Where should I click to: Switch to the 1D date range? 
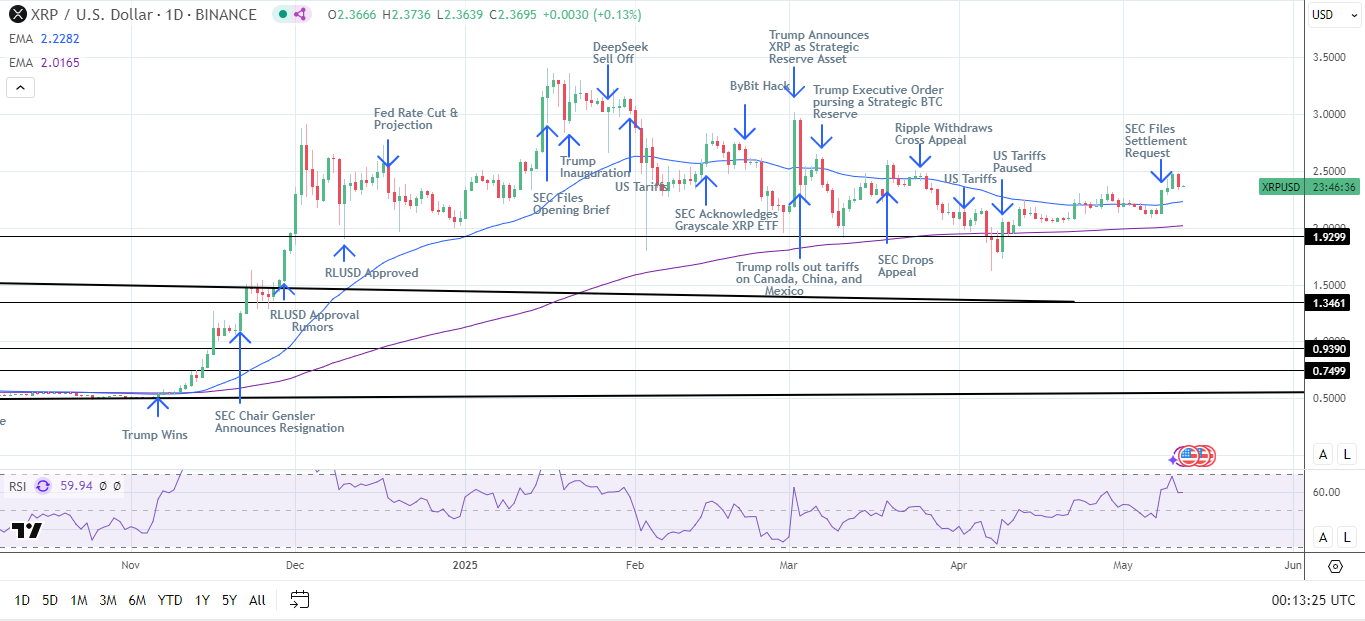22,600
